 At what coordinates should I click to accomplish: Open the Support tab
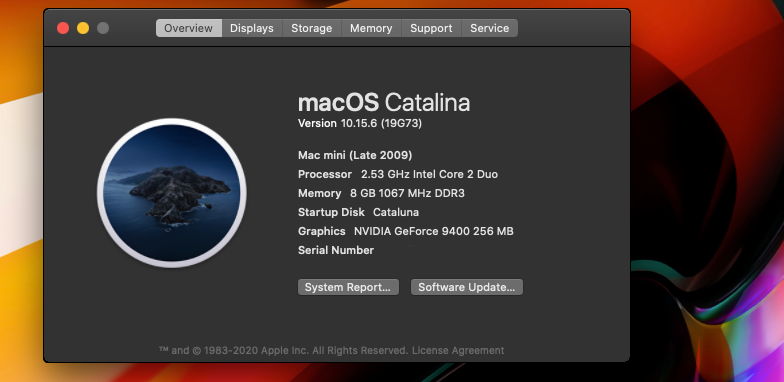(x=431, y=28)
